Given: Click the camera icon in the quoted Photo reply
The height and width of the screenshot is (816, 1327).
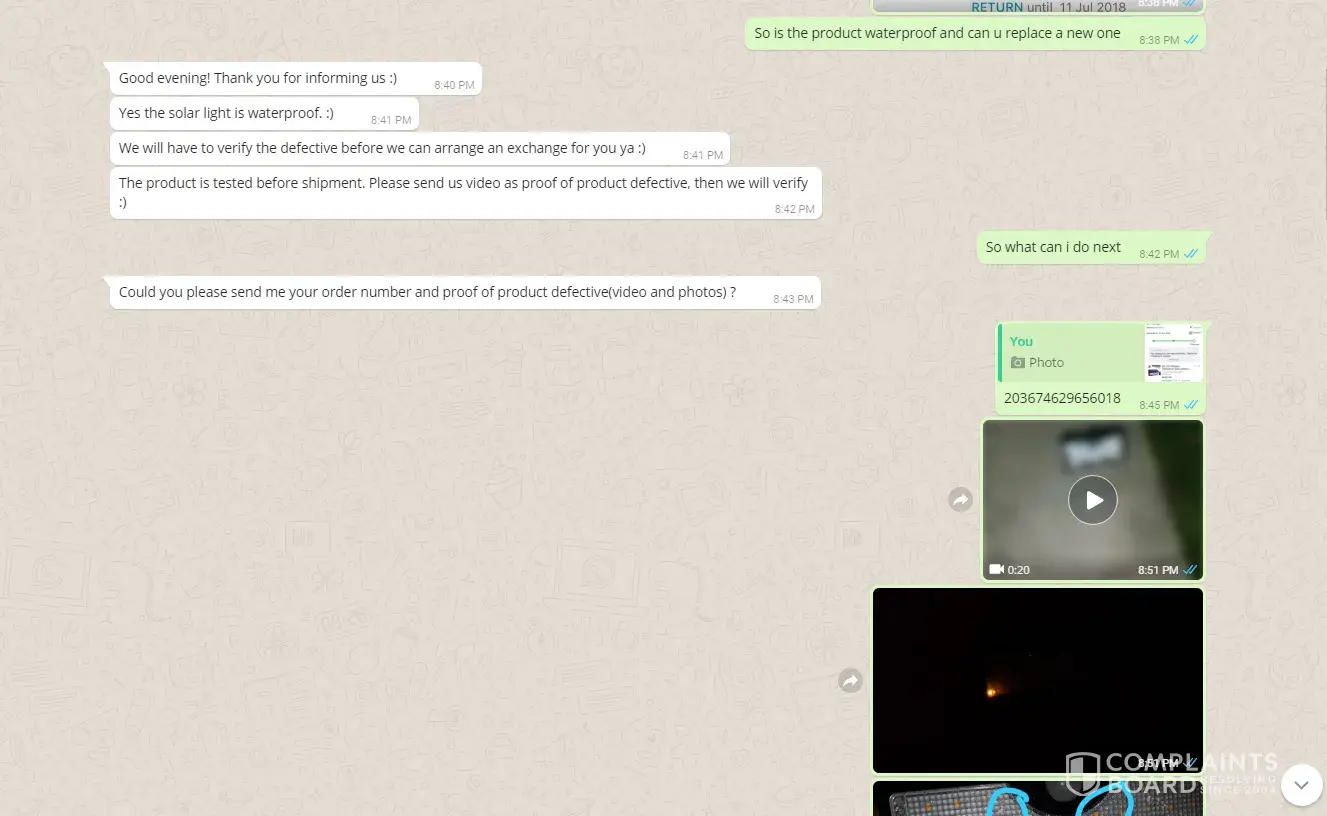Looking at the screenshot, I should (x=1018, y=363).
